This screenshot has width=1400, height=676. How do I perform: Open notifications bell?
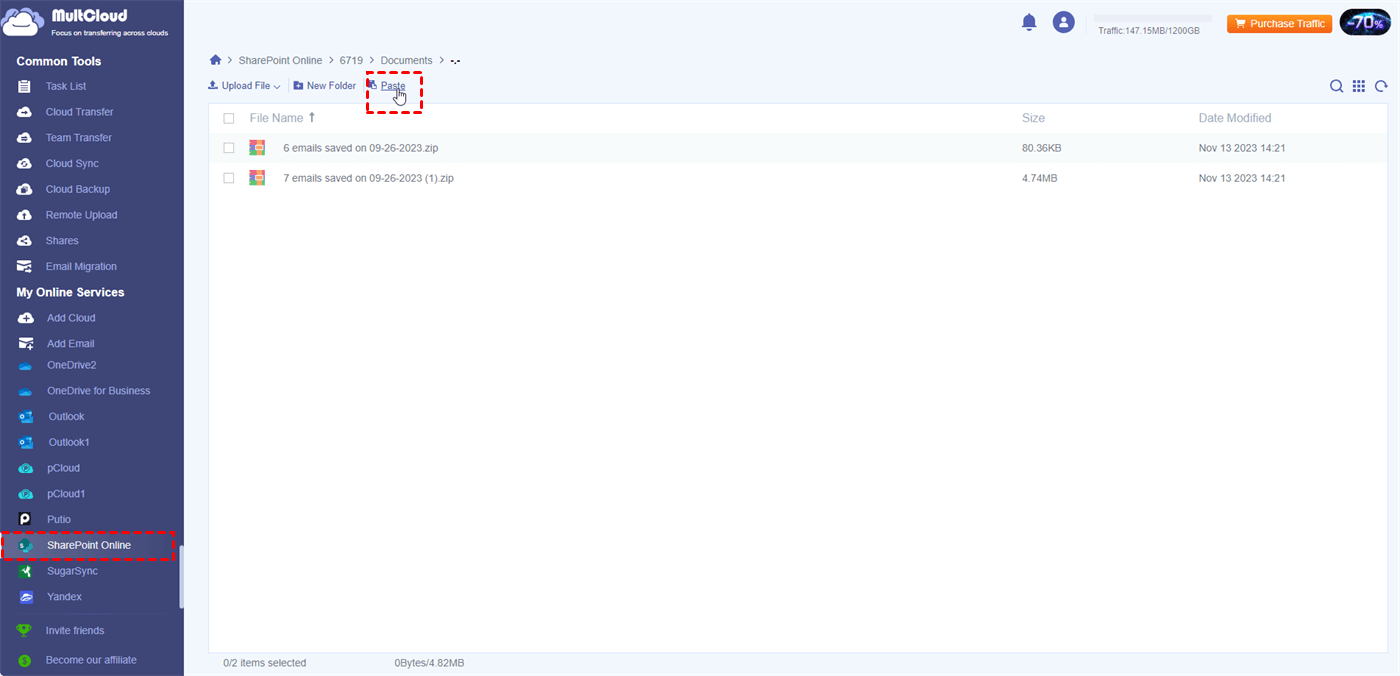(1029, 22)
